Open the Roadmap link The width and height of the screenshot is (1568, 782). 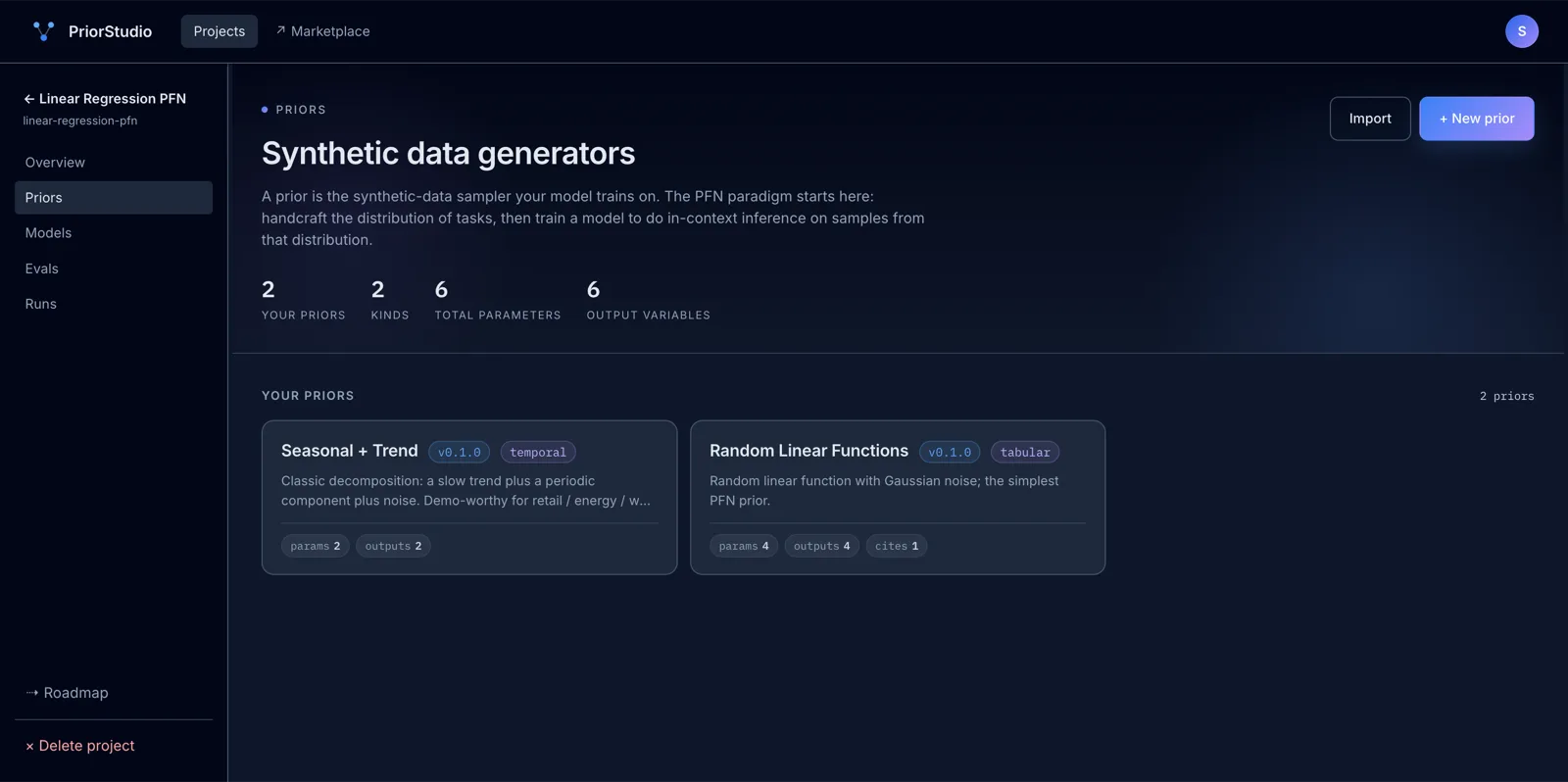67,693
